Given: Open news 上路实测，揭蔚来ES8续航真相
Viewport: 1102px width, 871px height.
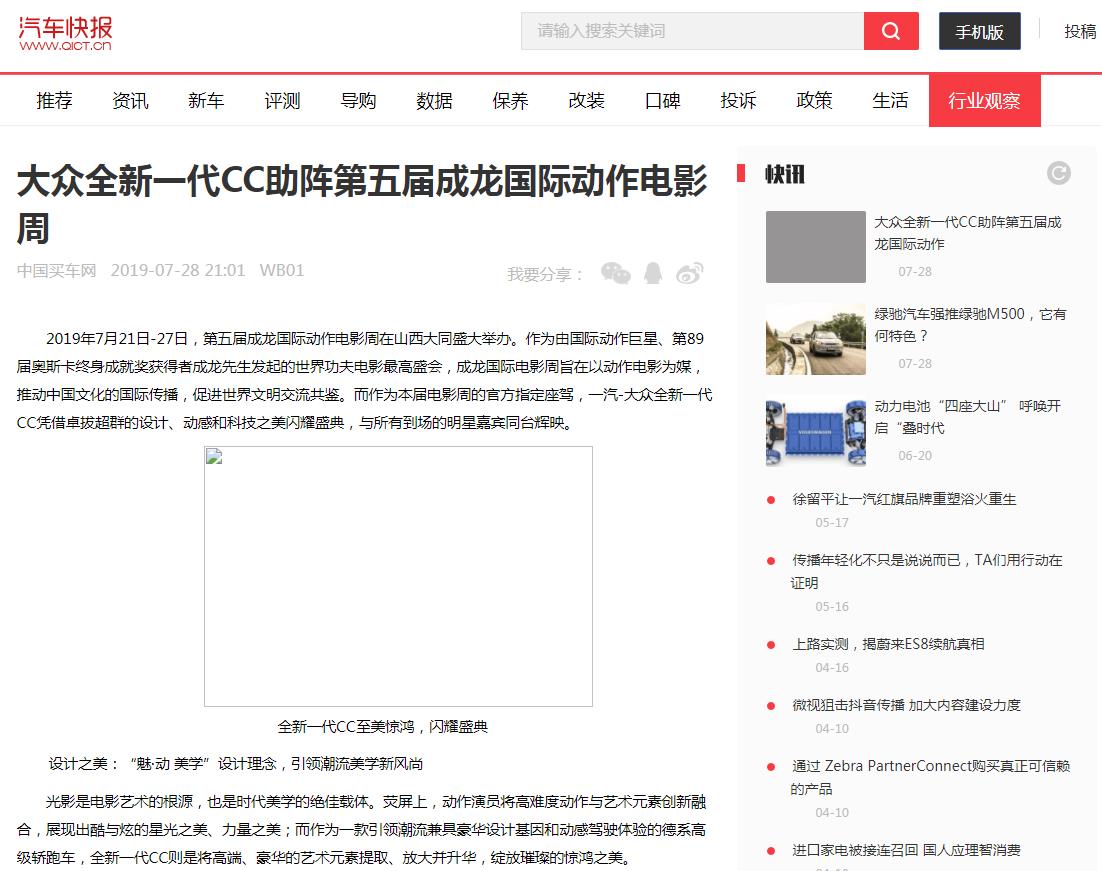Looking at the screenshot, I should click(888, 644).
